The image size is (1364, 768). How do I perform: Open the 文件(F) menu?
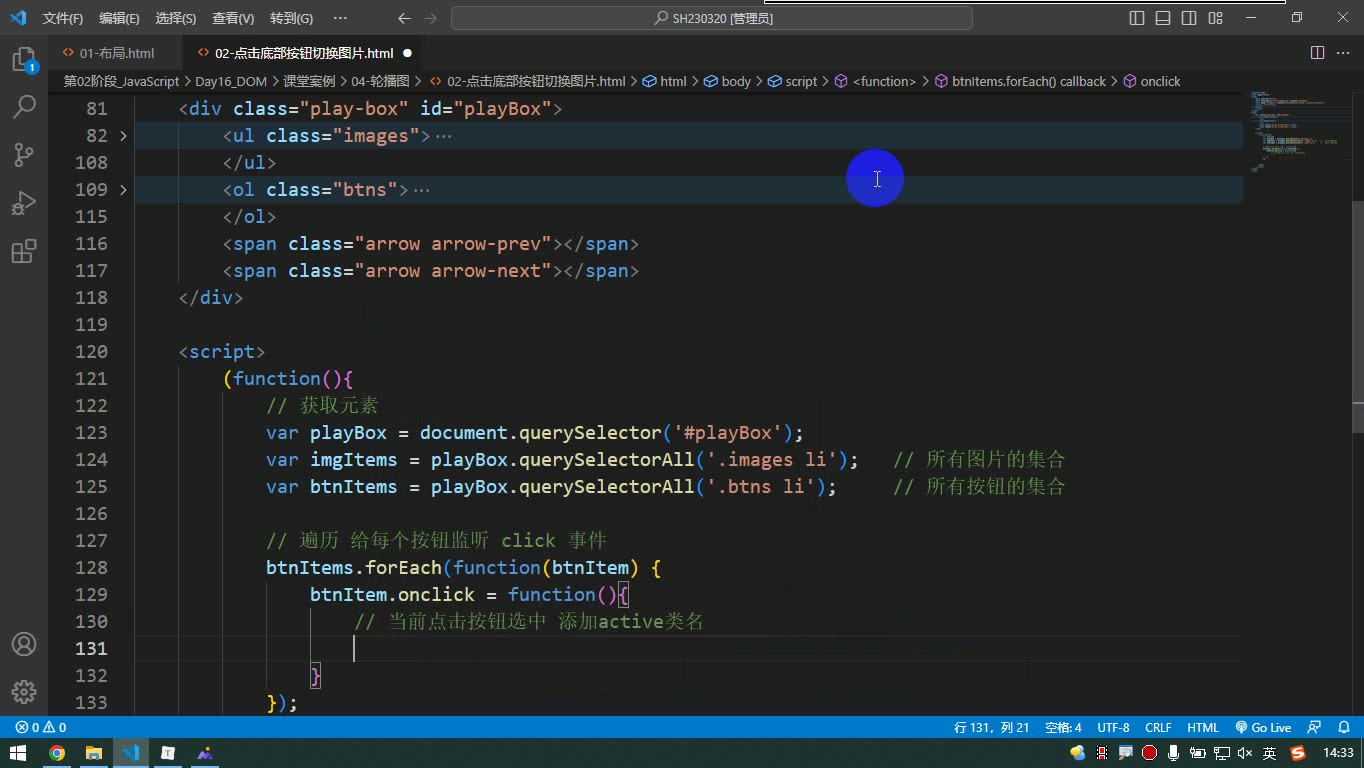[x=63, y=18]
